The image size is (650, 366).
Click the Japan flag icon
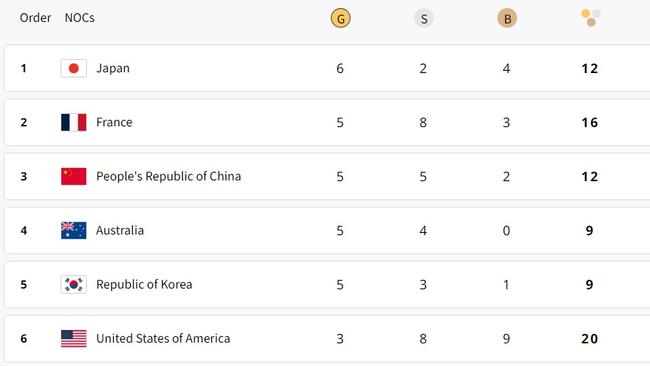74,68
